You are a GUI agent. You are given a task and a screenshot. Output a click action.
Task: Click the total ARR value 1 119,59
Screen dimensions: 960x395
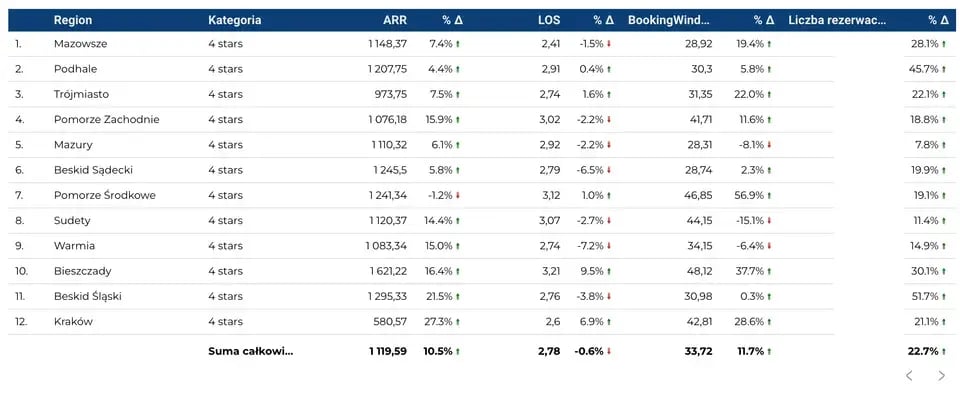(388, 352)
